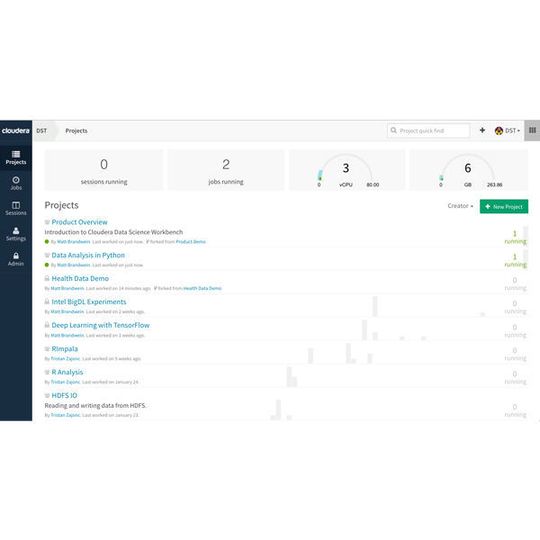Focus the Project quick find field
This screenshot has width=540, height=540.
(428, 131)
